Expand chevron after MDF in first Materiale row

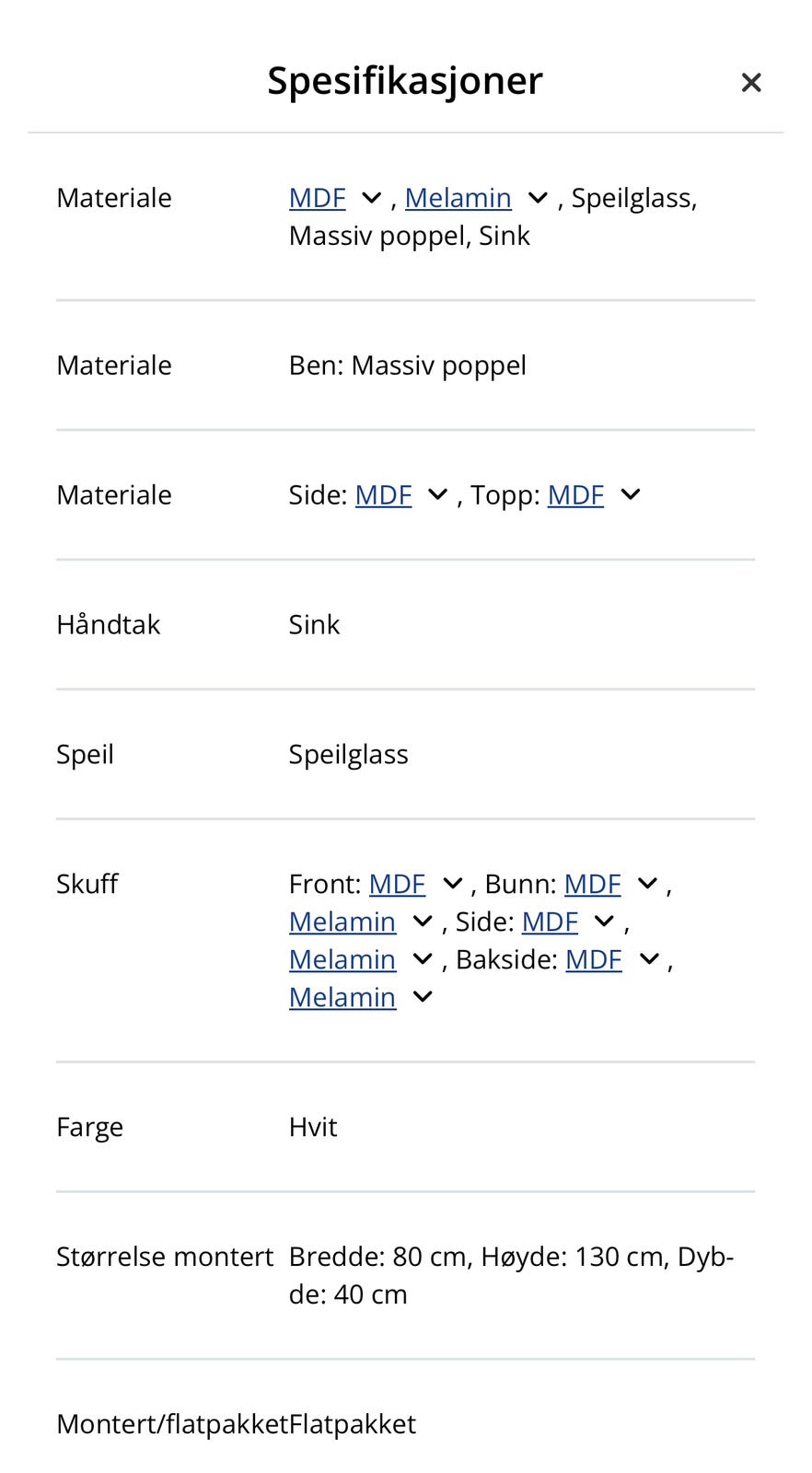pos(372,198)
